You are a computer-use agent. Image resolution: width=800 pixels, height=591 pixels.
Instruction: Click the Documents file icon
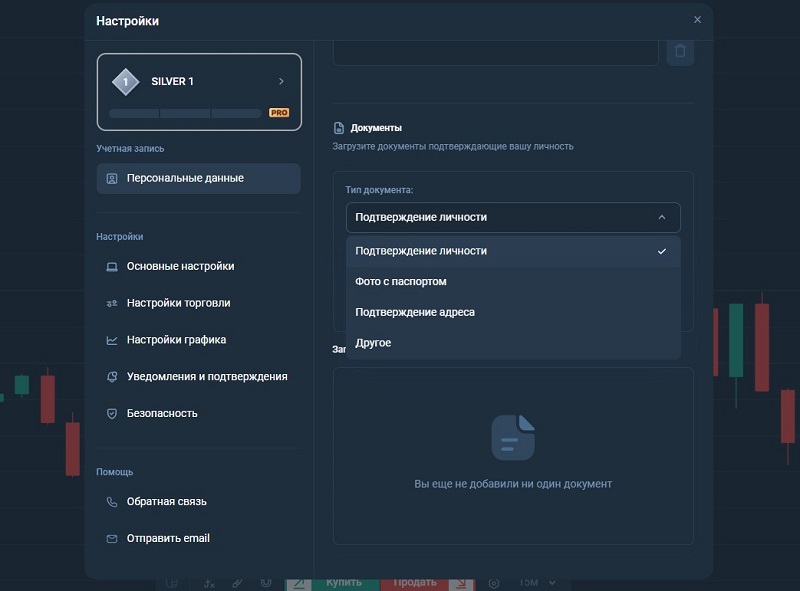[x=339, y=128]
